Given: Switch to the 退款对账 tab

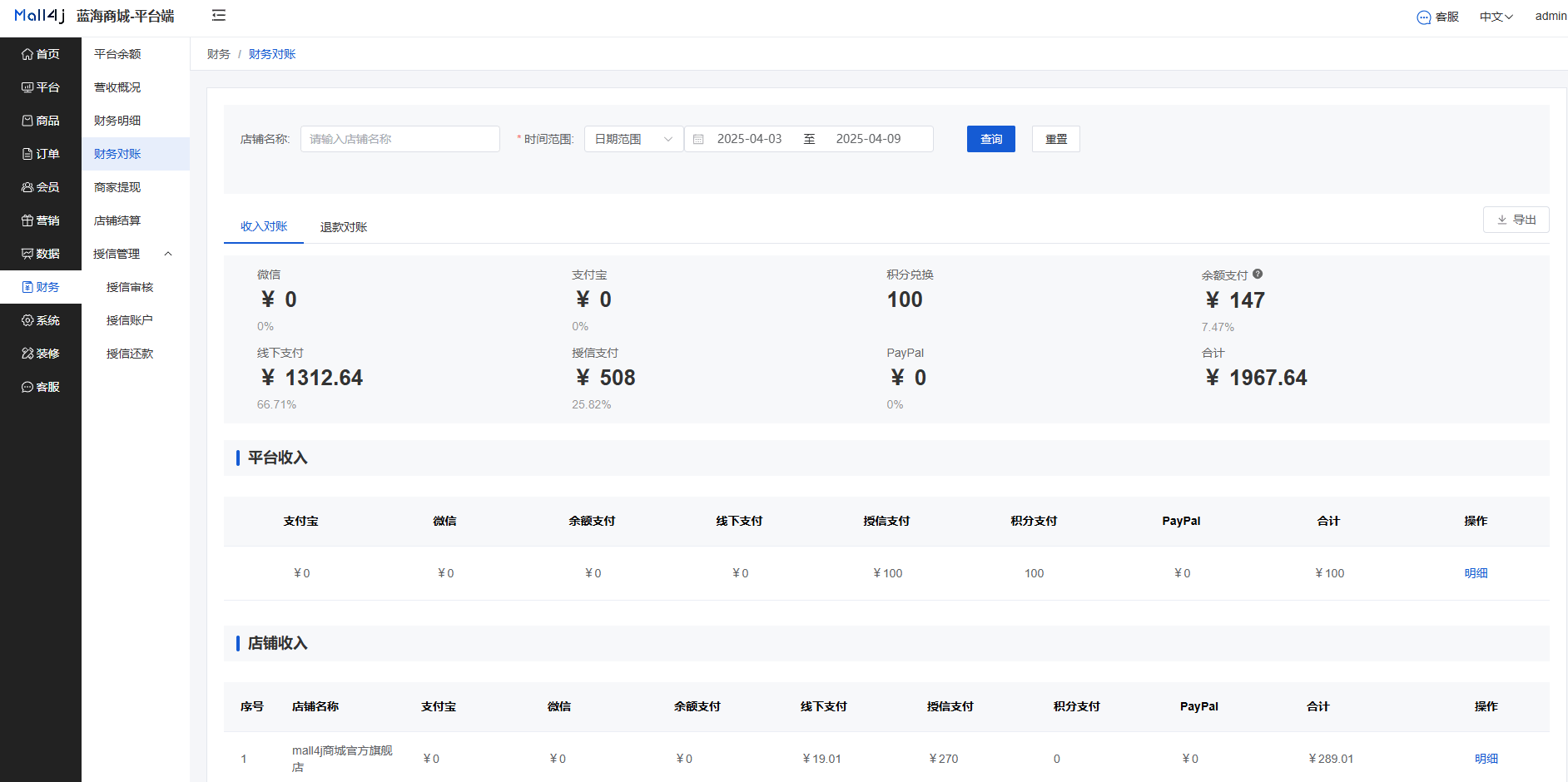Looking at the screenshot, I should [344, 227].
